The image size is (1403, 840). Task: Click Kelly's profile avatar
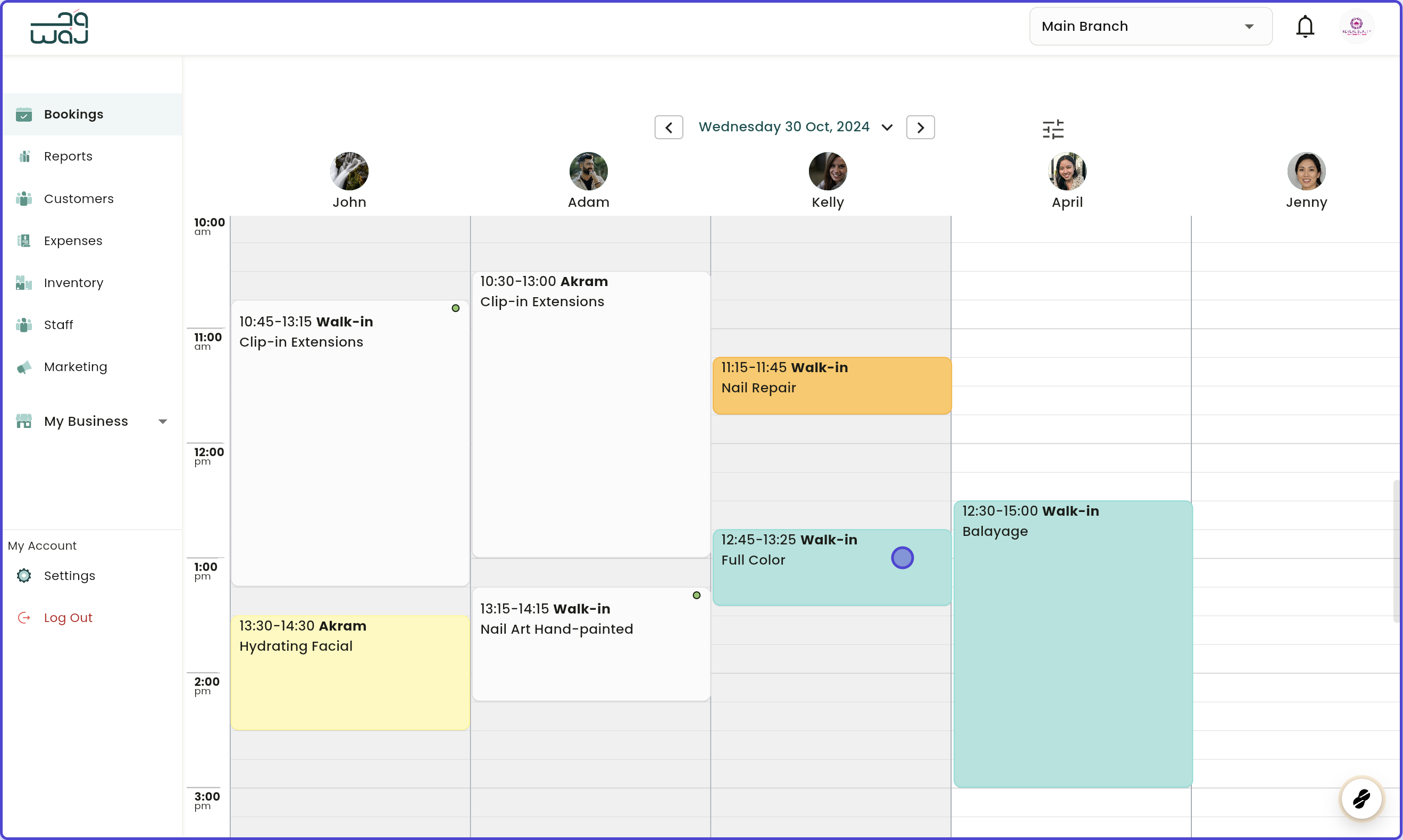tap(826, 170)
